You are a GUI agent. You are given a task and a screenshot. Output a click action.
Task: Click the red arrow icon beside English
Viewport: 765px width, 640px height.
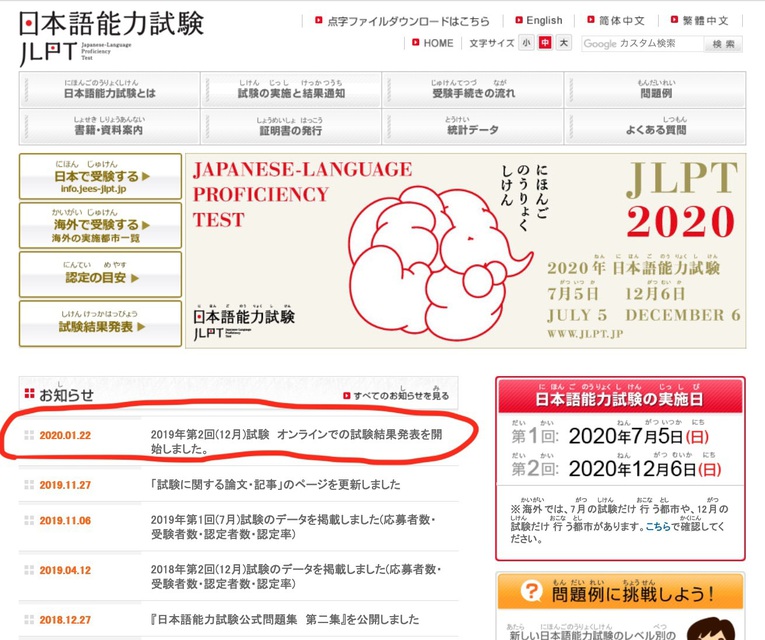[519, 20]
